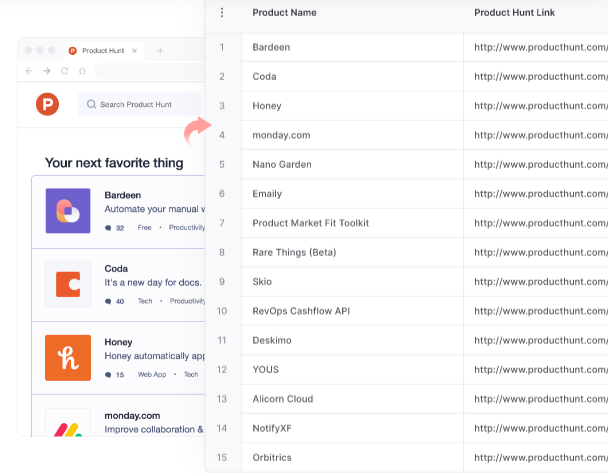
Task: Click the Product Hunt logo icon
Action: pos(47,103)
